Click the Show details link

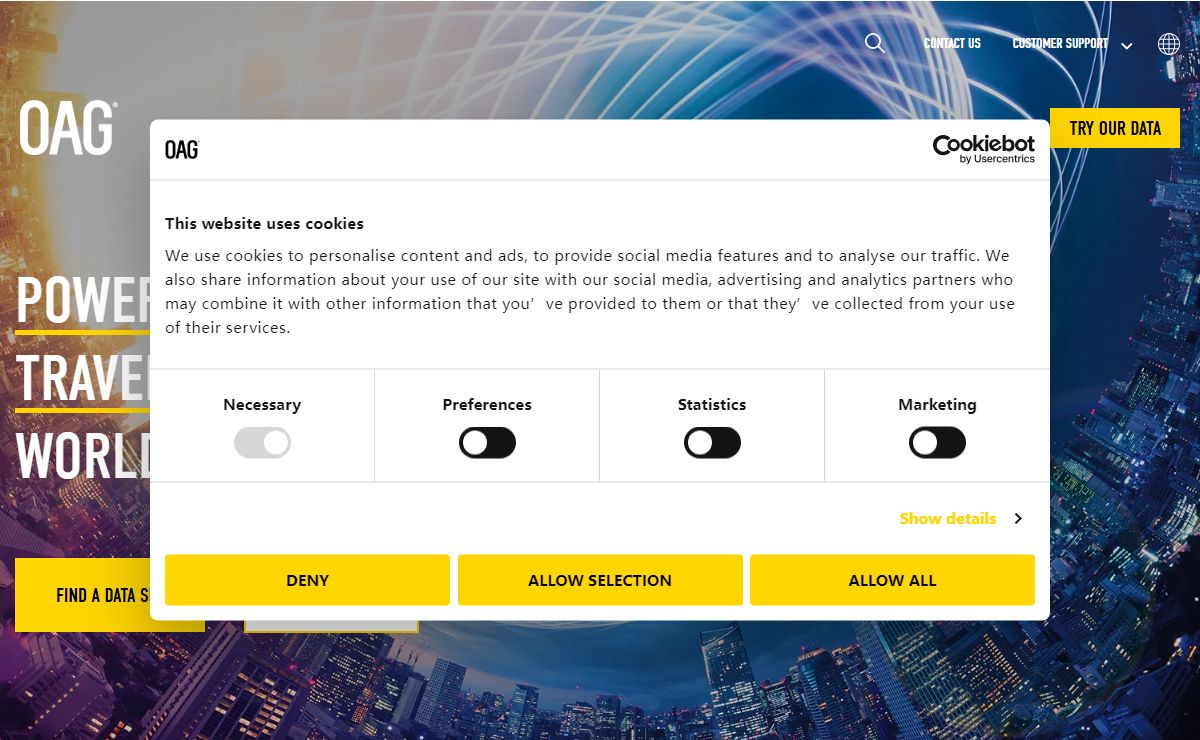point(948,518)
